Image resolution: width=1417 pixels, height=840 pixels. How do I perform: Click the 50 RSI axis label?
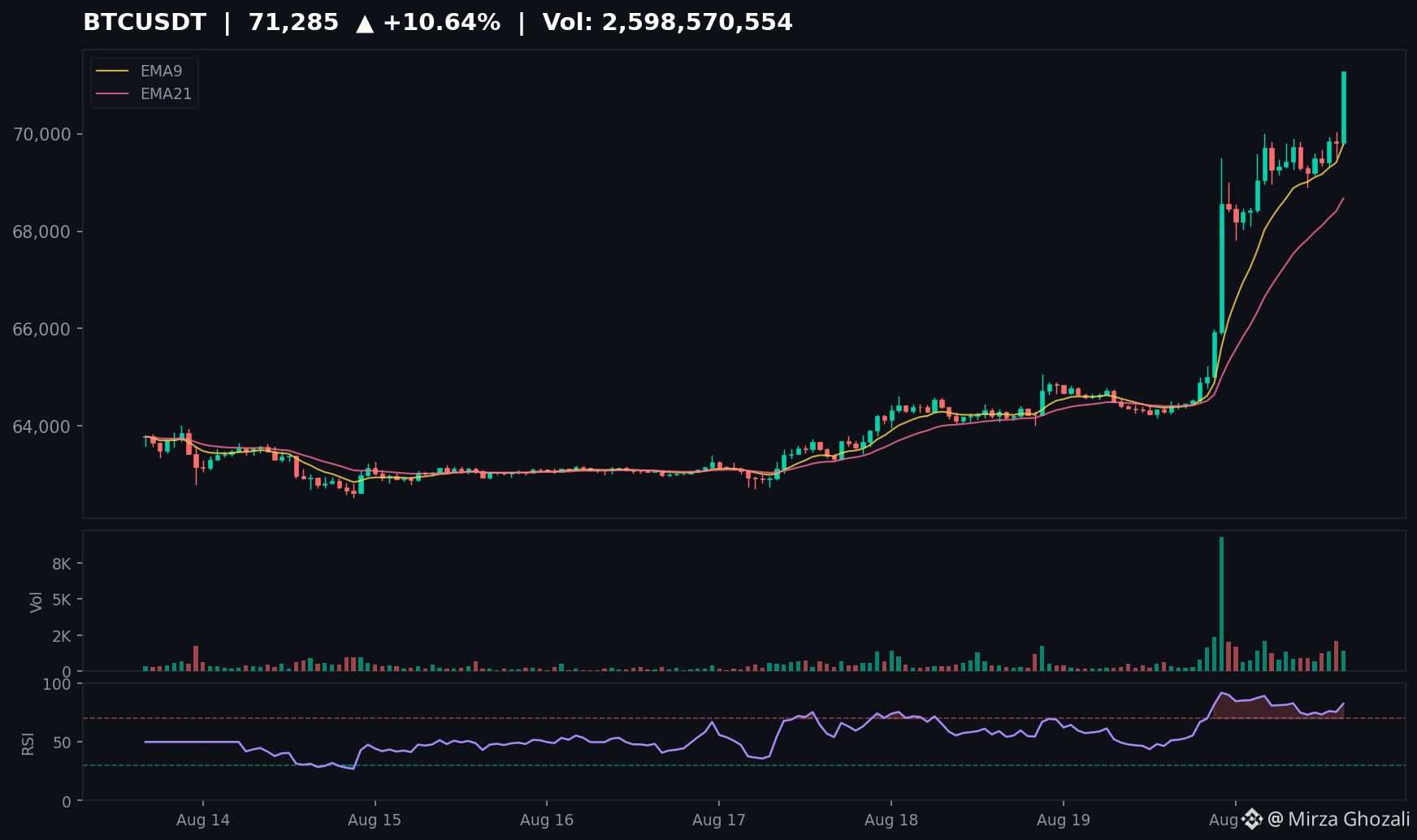tap(62, 743)
